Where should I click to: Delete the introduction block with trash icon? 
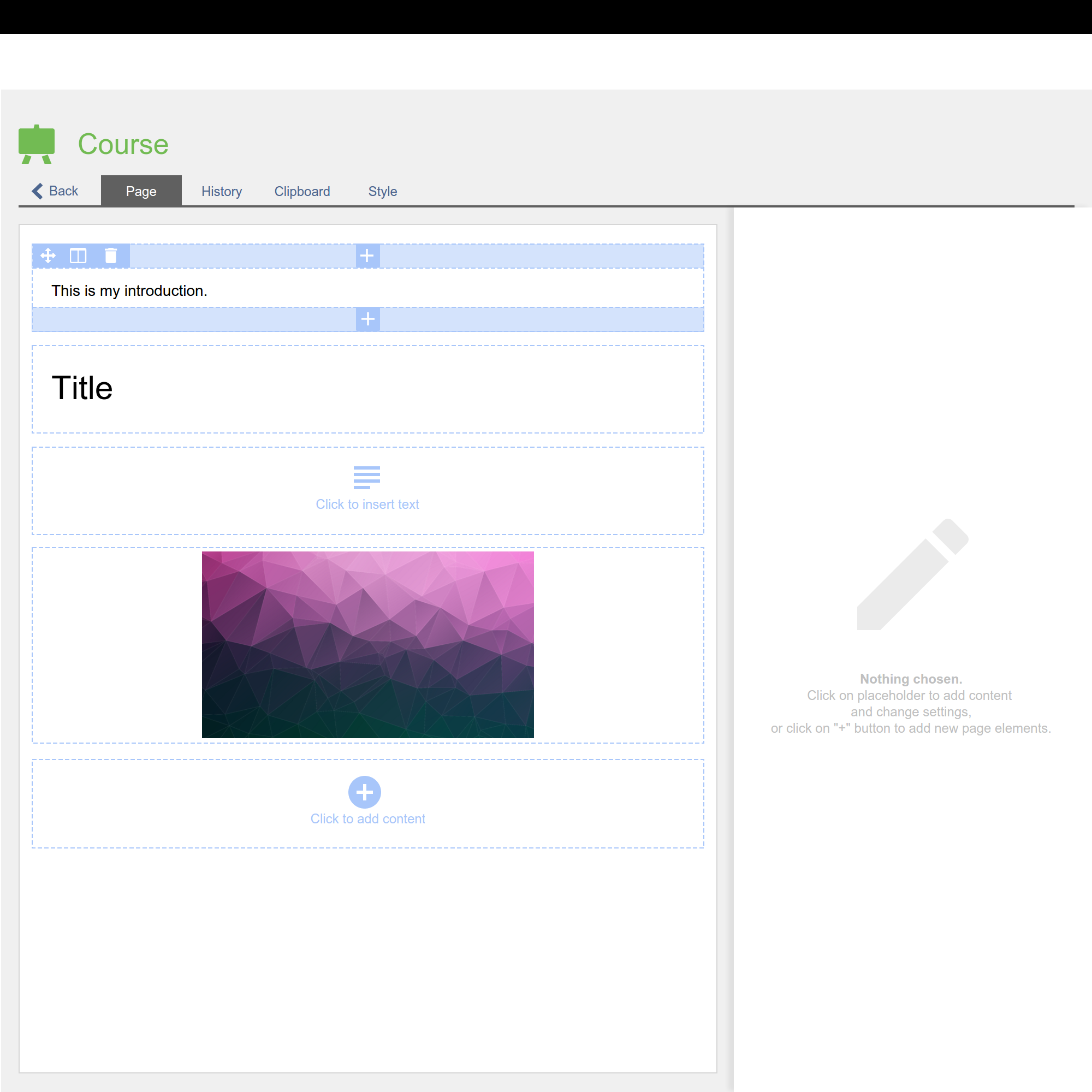pos(111,256)
